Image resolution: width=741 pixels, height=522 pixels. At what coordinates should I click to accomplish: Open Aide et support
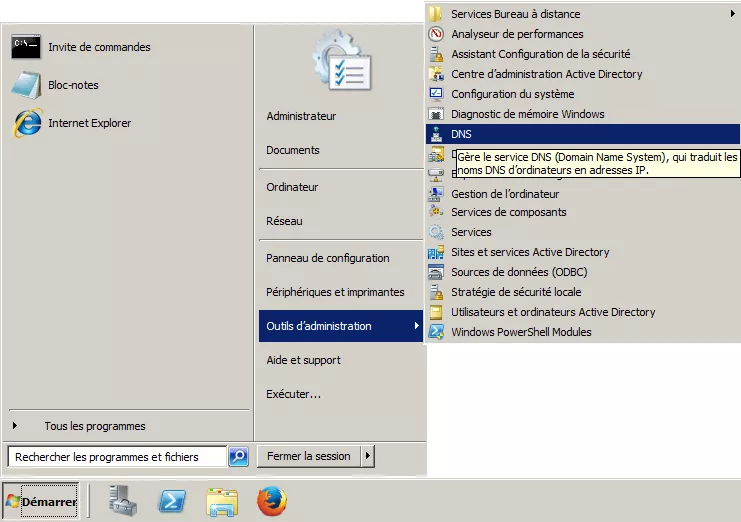click(x=303, y=360)
